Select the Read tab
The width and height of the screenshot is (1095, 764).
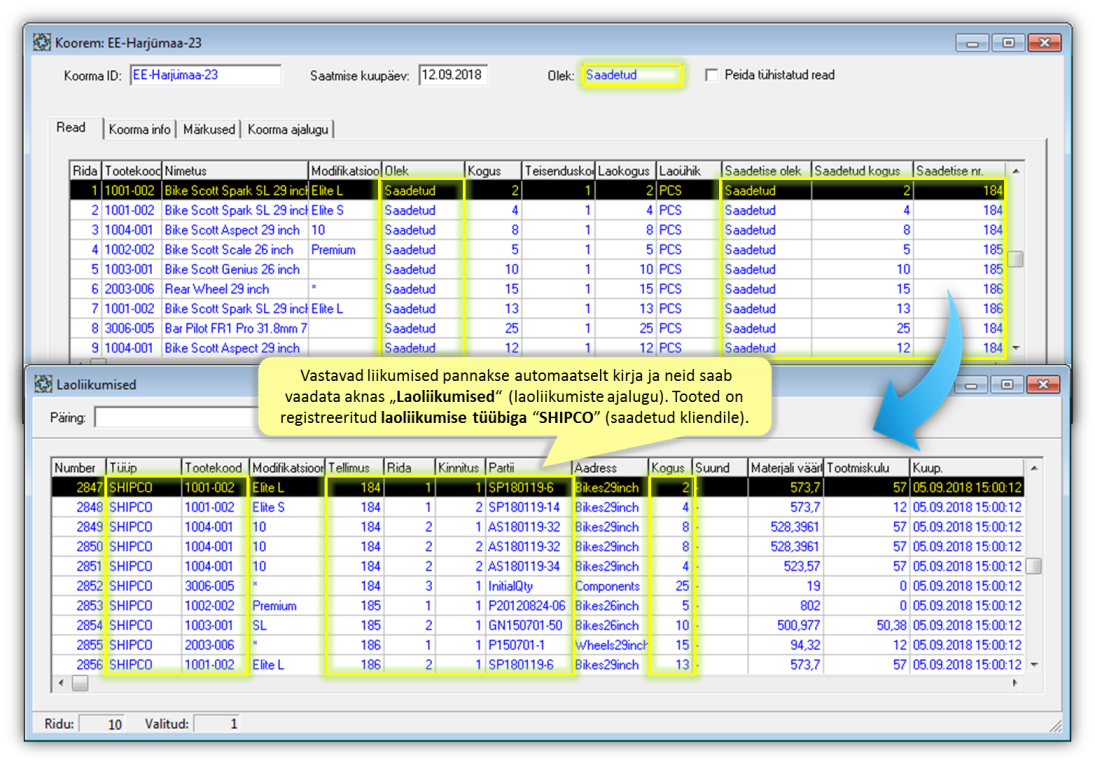pyautogui.click(x=71, y=128)
